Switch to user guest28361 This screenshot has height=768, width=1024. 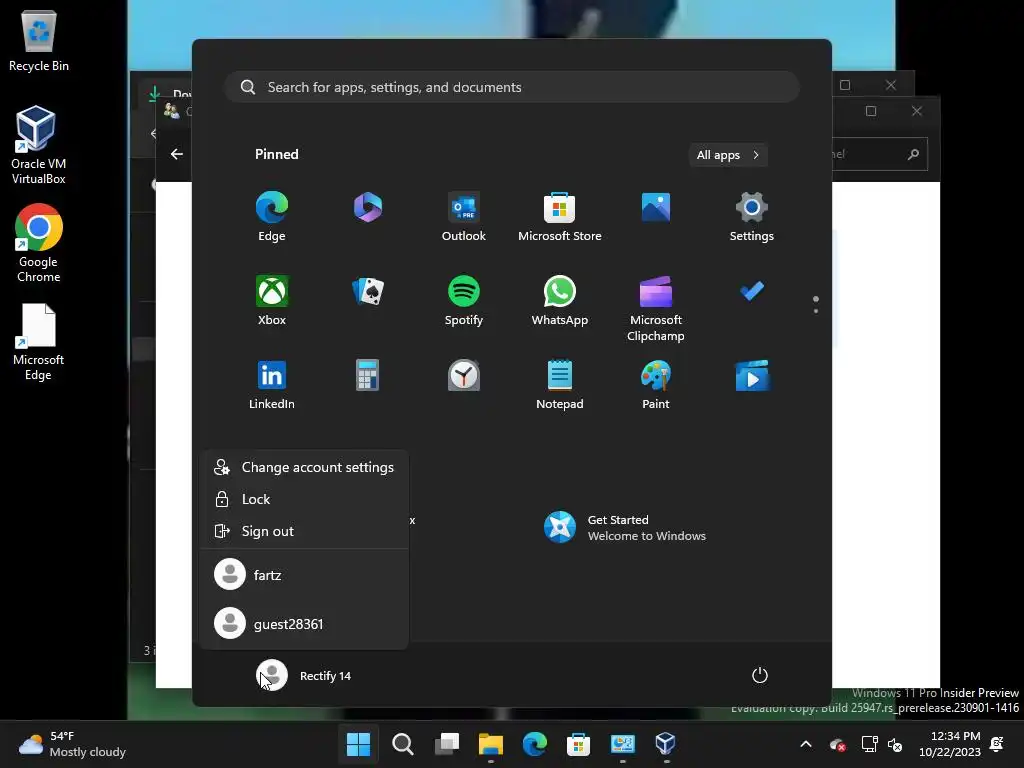[x=304, y=624]
